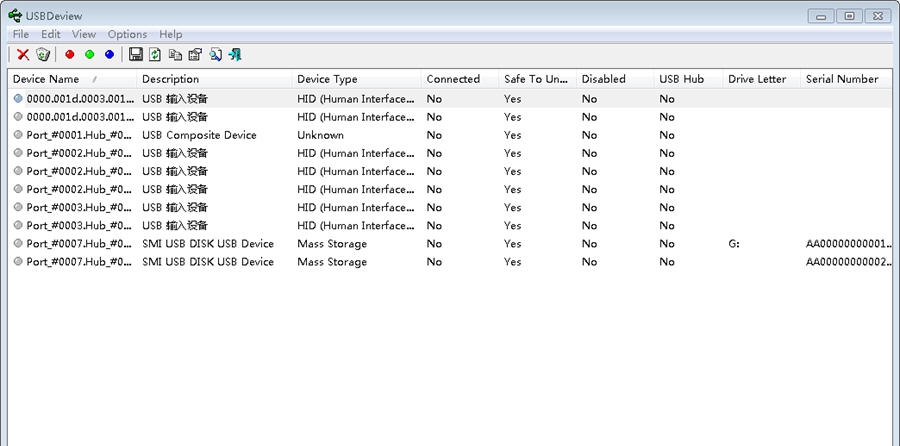The image size is (900, 446).
Task: Click the red X uninstall devices icon
Action: [x=23, y=55]
